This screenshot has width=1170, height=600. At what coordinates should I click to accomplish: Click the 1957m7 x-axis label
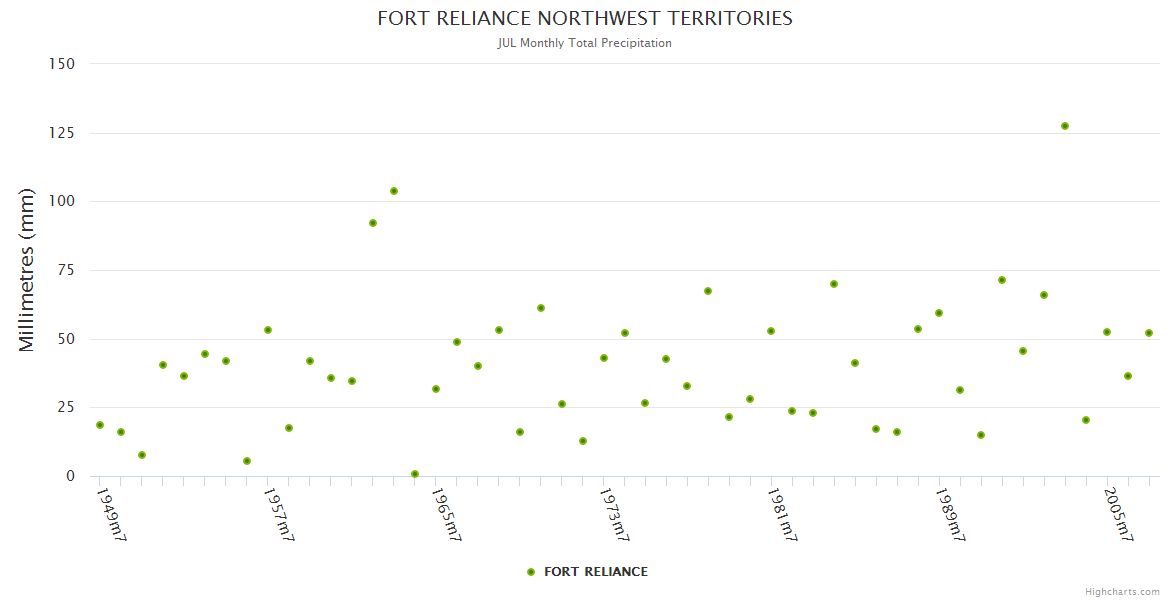click(279, 515)
